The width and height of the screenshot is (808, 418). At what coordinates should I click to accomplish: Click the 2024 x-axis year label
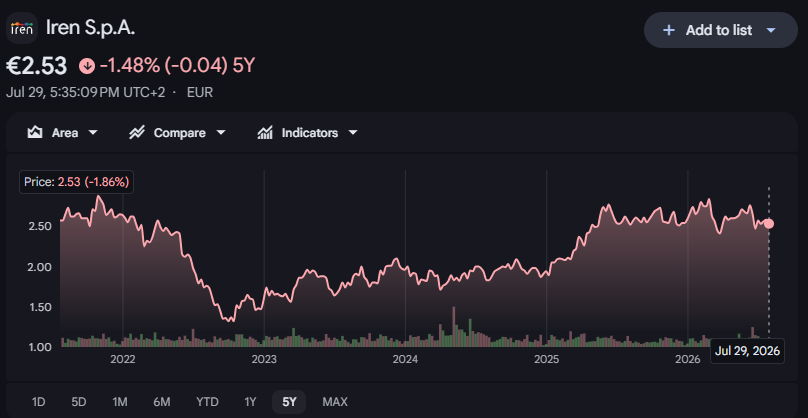(x=405, y=359)
